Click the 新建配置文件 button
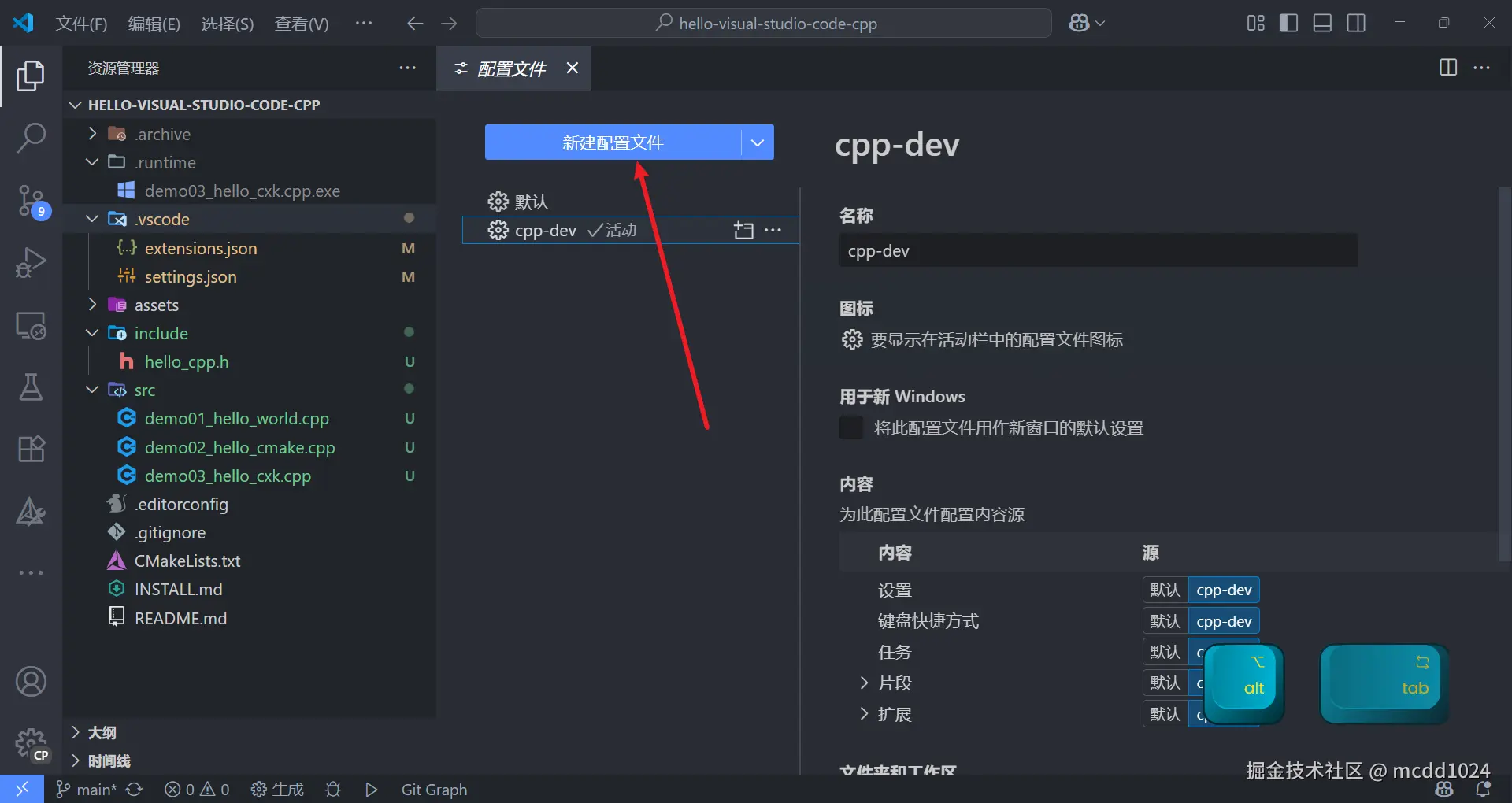The width and height of the screenshot is (1512, 803). (x=613, y=142)
